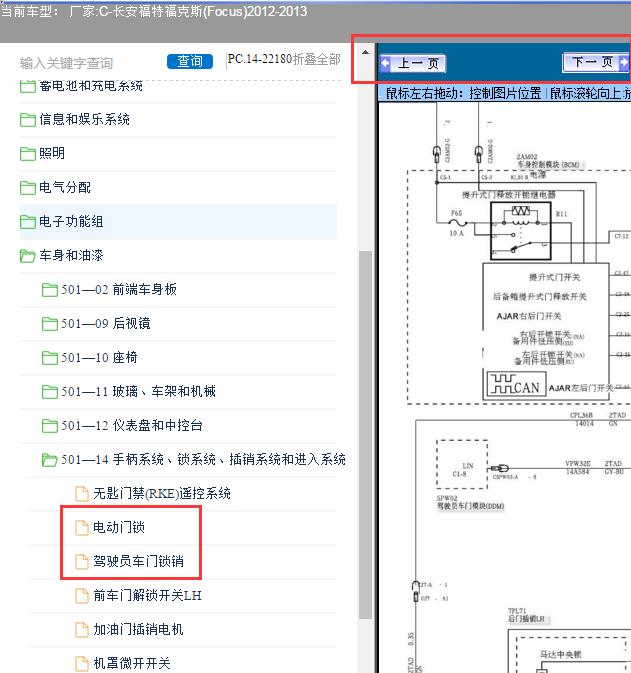The image size is (631, 673).
Task: Click folder icon for 501—09 后视镜
Action: coord(50,324)
